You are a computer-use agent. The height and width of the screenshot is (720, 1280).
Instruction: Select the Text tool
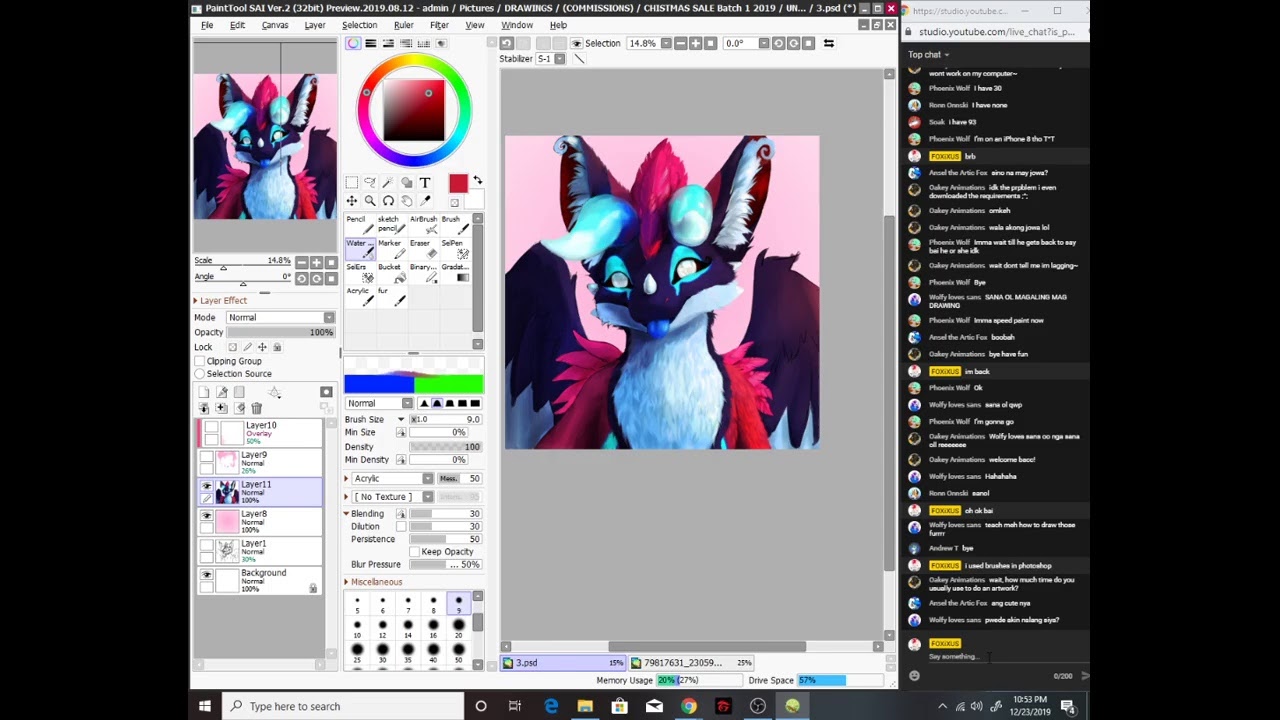coord(425,183)
